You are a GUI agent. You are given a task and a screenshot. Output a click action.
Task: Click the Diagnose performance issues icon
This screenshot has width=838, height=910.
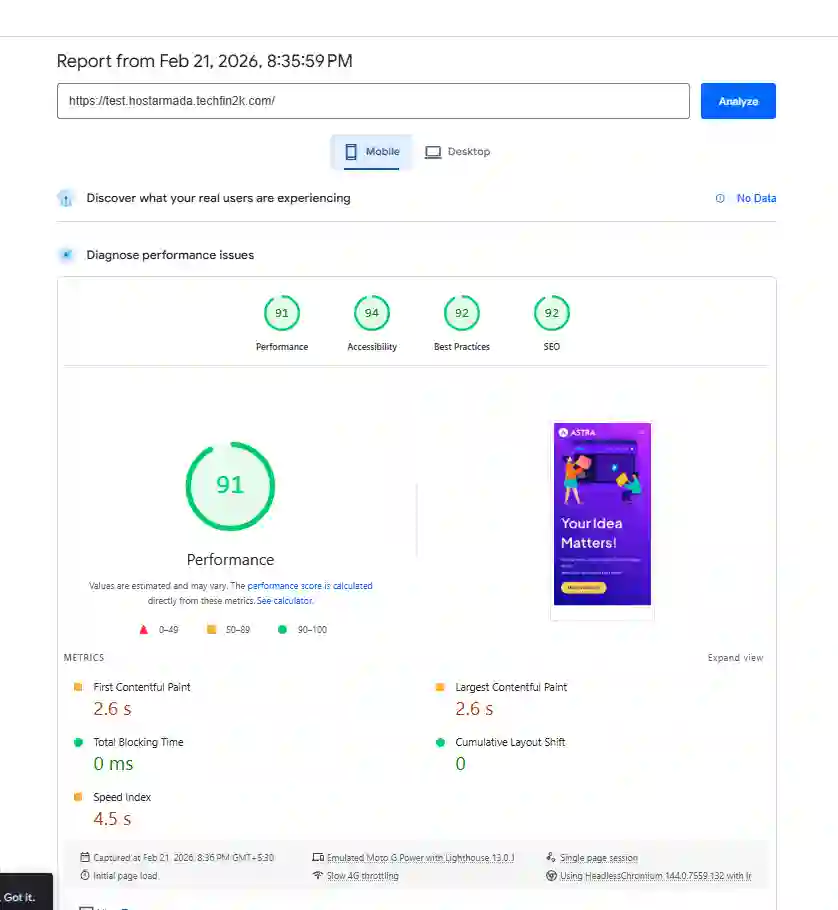tap(66, 255)
